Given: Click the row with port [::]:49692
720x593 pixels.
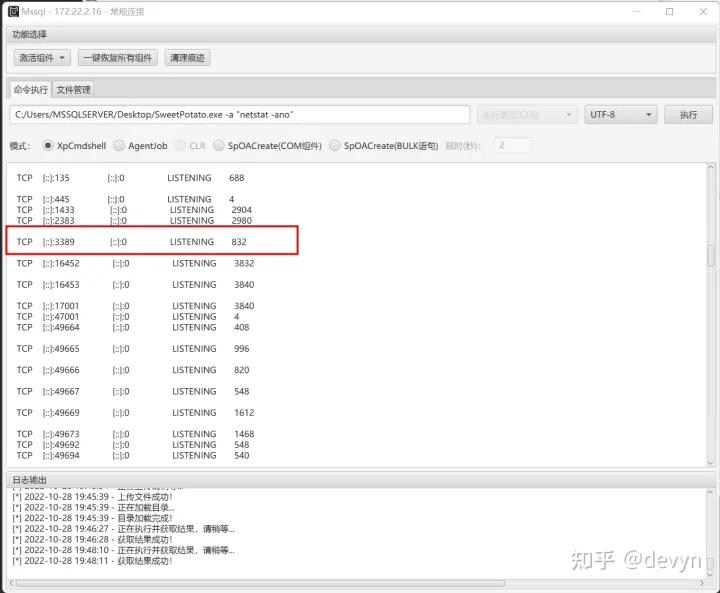Looking at the screenshot, I should 133,445.
